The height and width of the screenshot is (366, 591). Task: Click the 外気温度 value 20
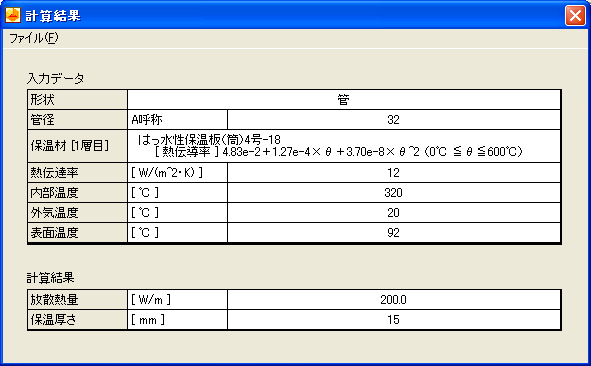(394, 213)
